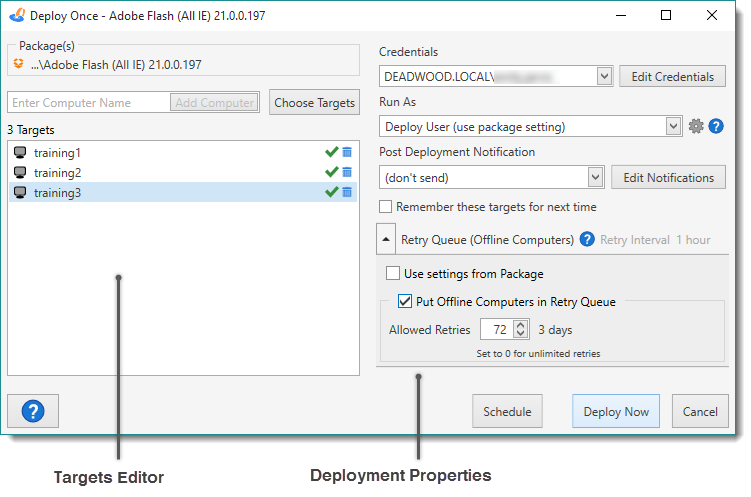751x497 pixels.
Task: Click the green checkmark for training1
Action: point(331,152)
